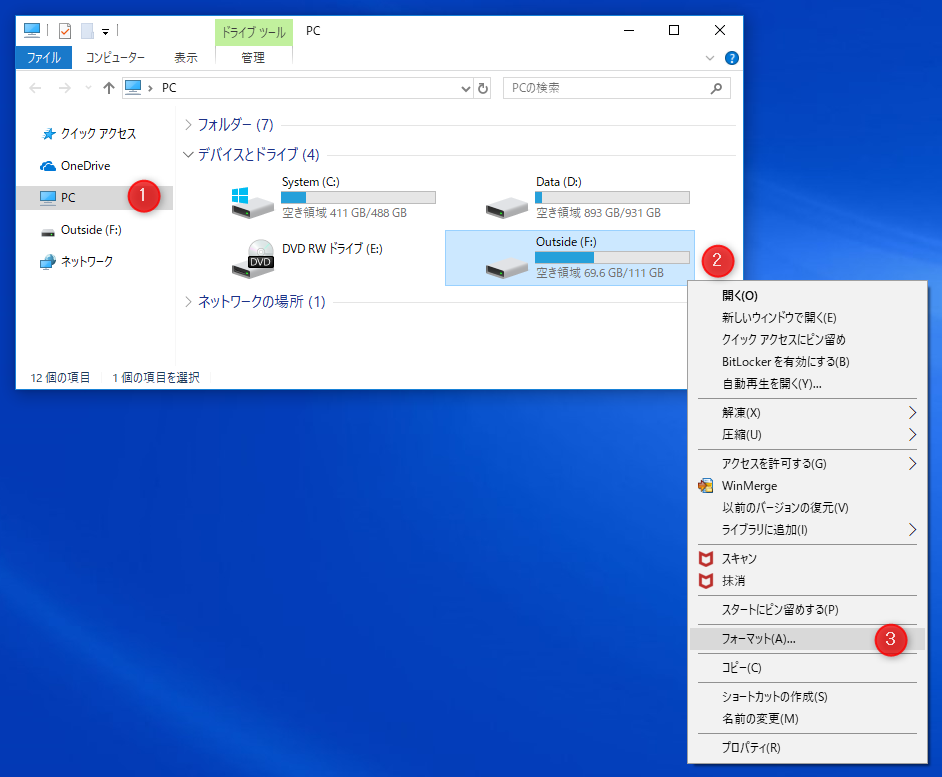Select the Data (D:) drive icon
Image resolution: width=942 pixels, height=777 pixels.
[507, 202]
